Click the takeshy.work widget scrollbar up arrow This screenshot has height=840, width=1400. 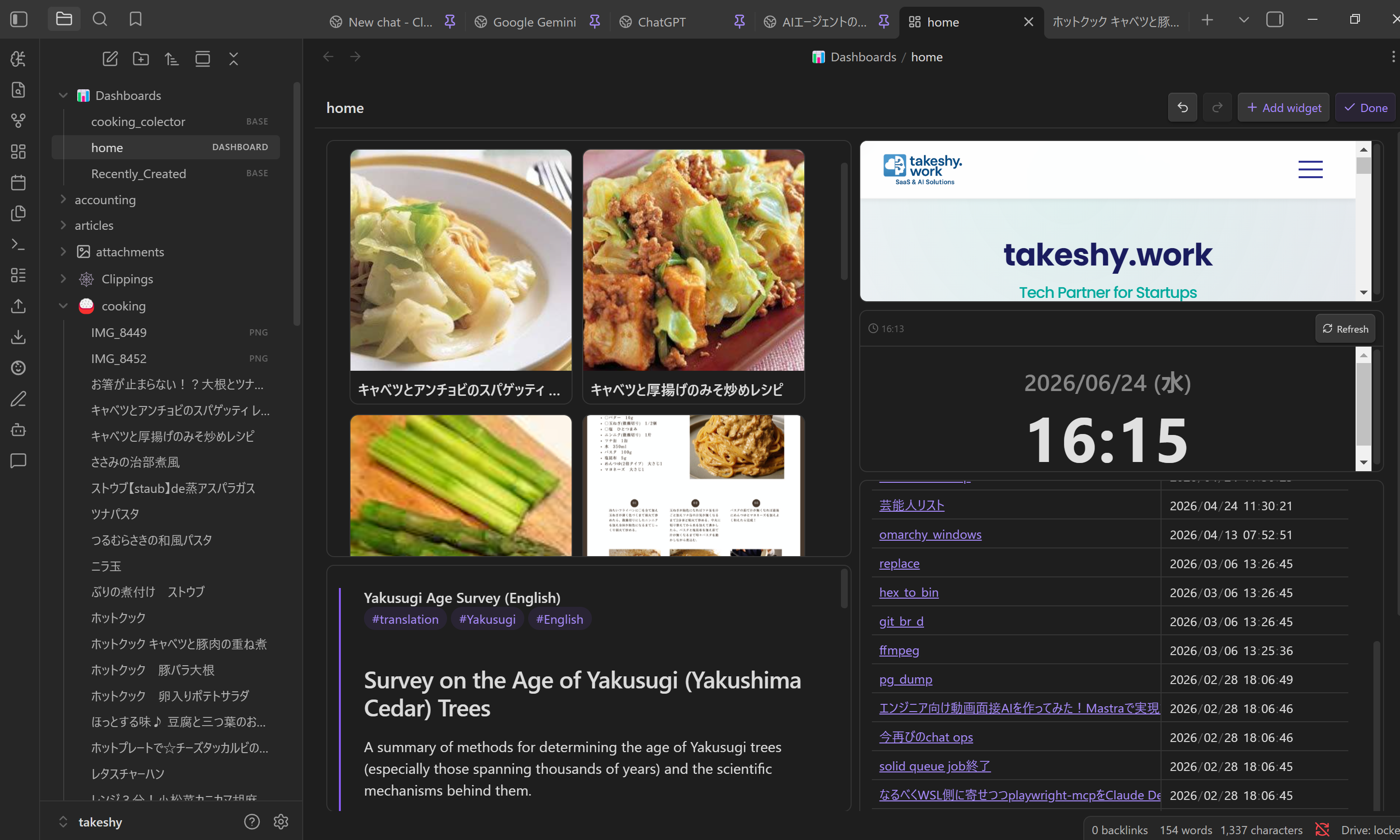pos(1364,150)
